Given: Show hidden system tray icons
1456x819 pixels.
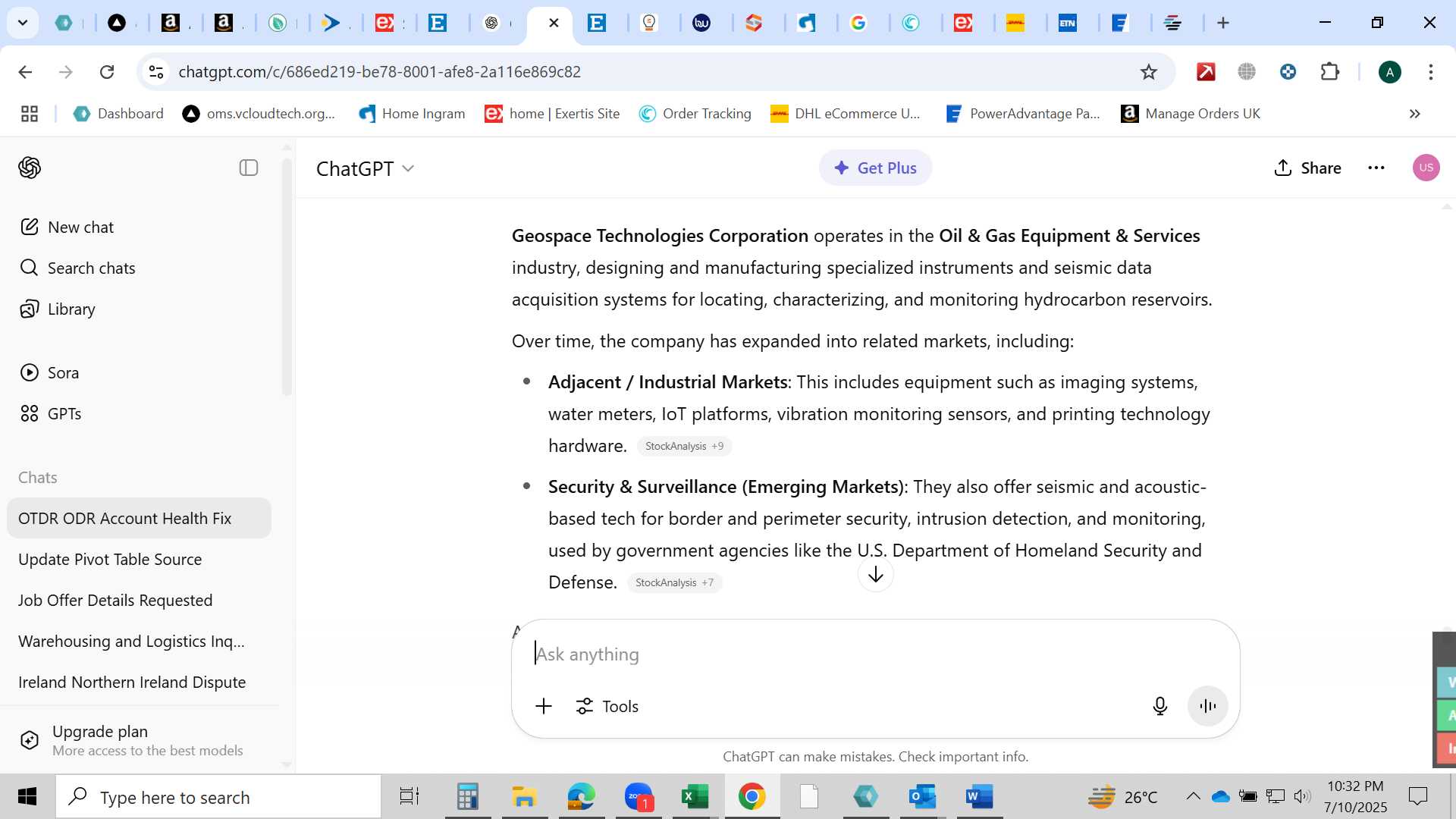Looking at the screenshot, I should [1193, 796].
